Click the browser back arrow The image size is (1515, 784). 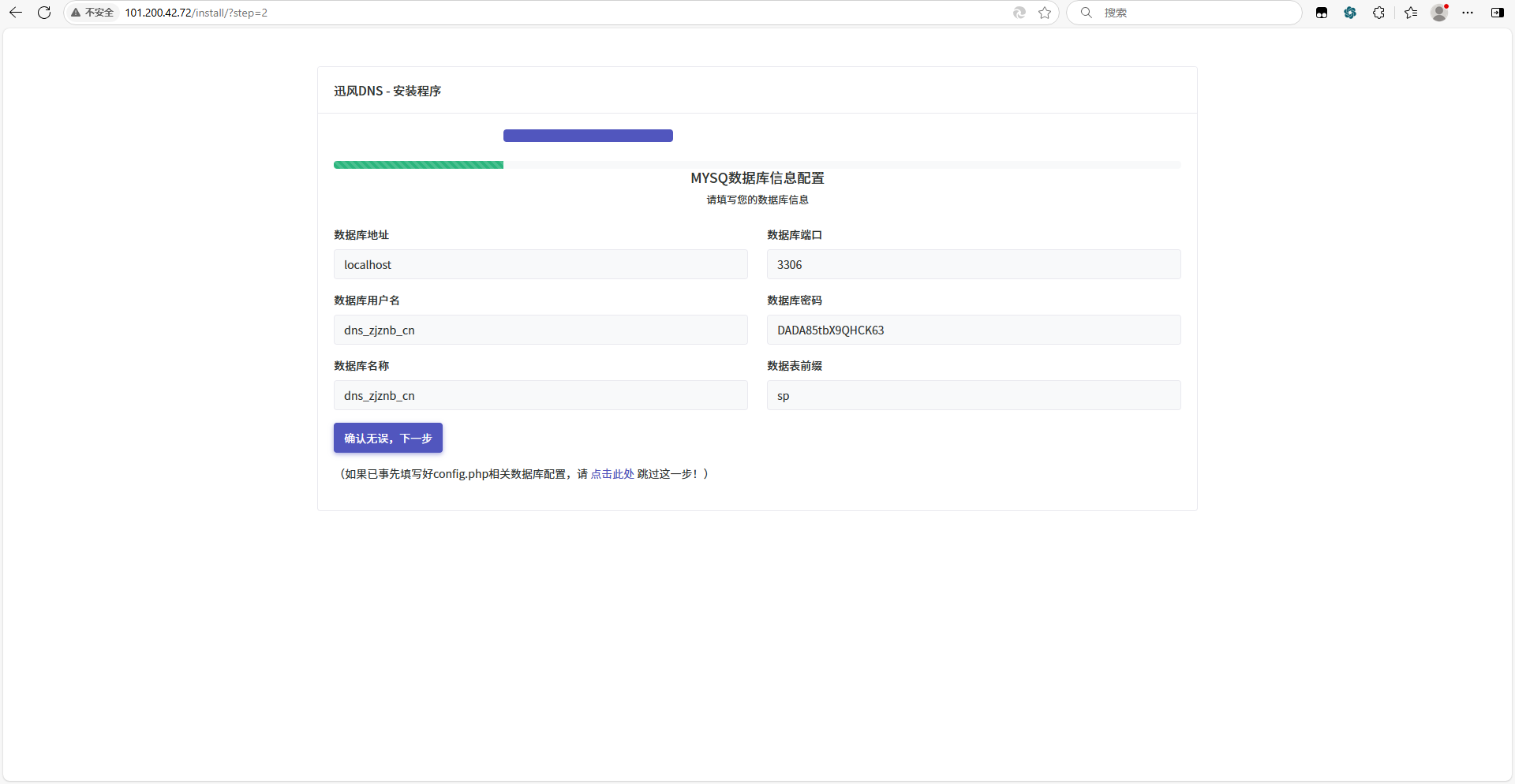tap(16, 13)
